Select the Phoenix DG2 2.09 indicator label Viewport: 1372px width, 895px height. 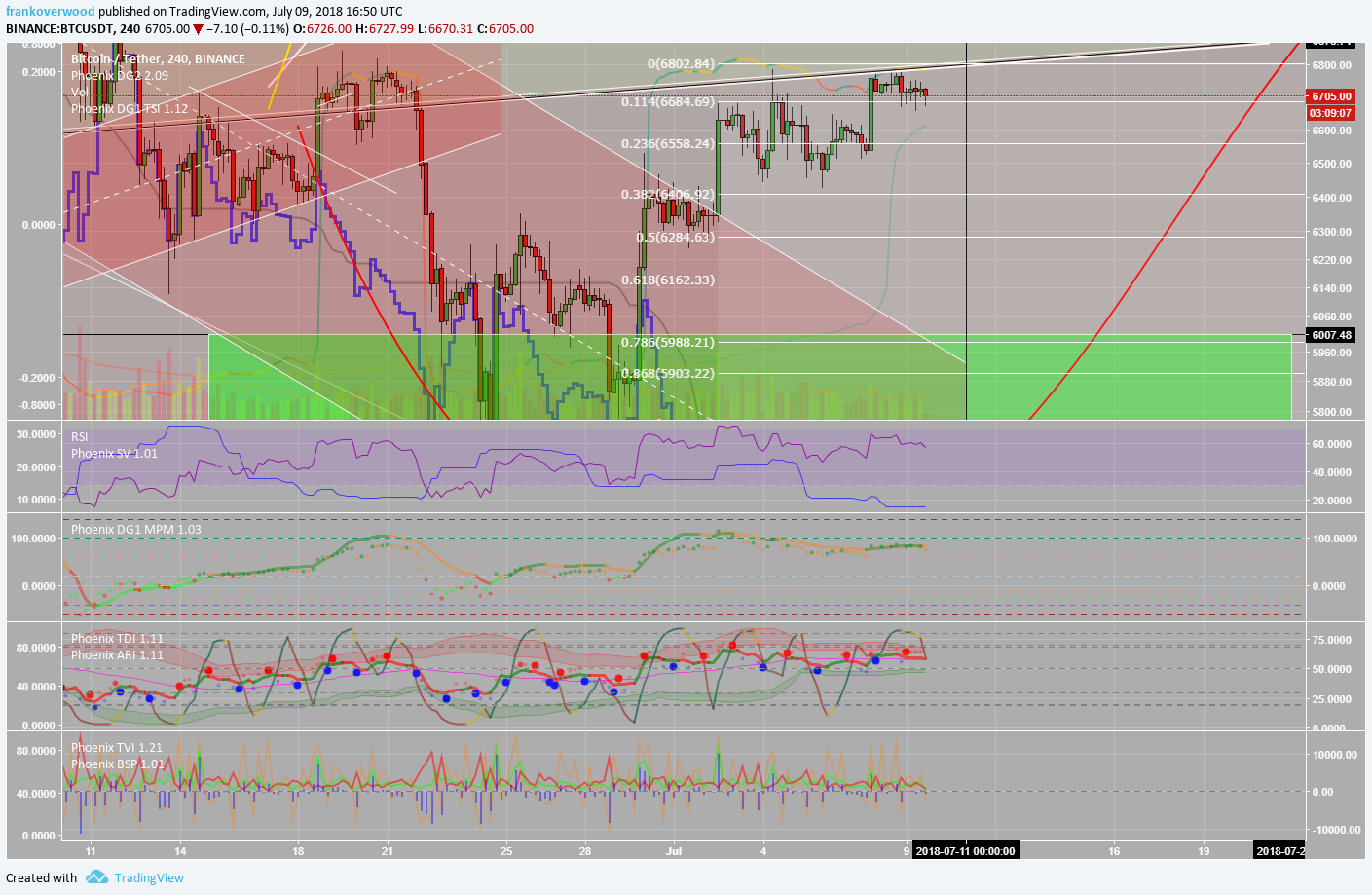coord(119,75)
